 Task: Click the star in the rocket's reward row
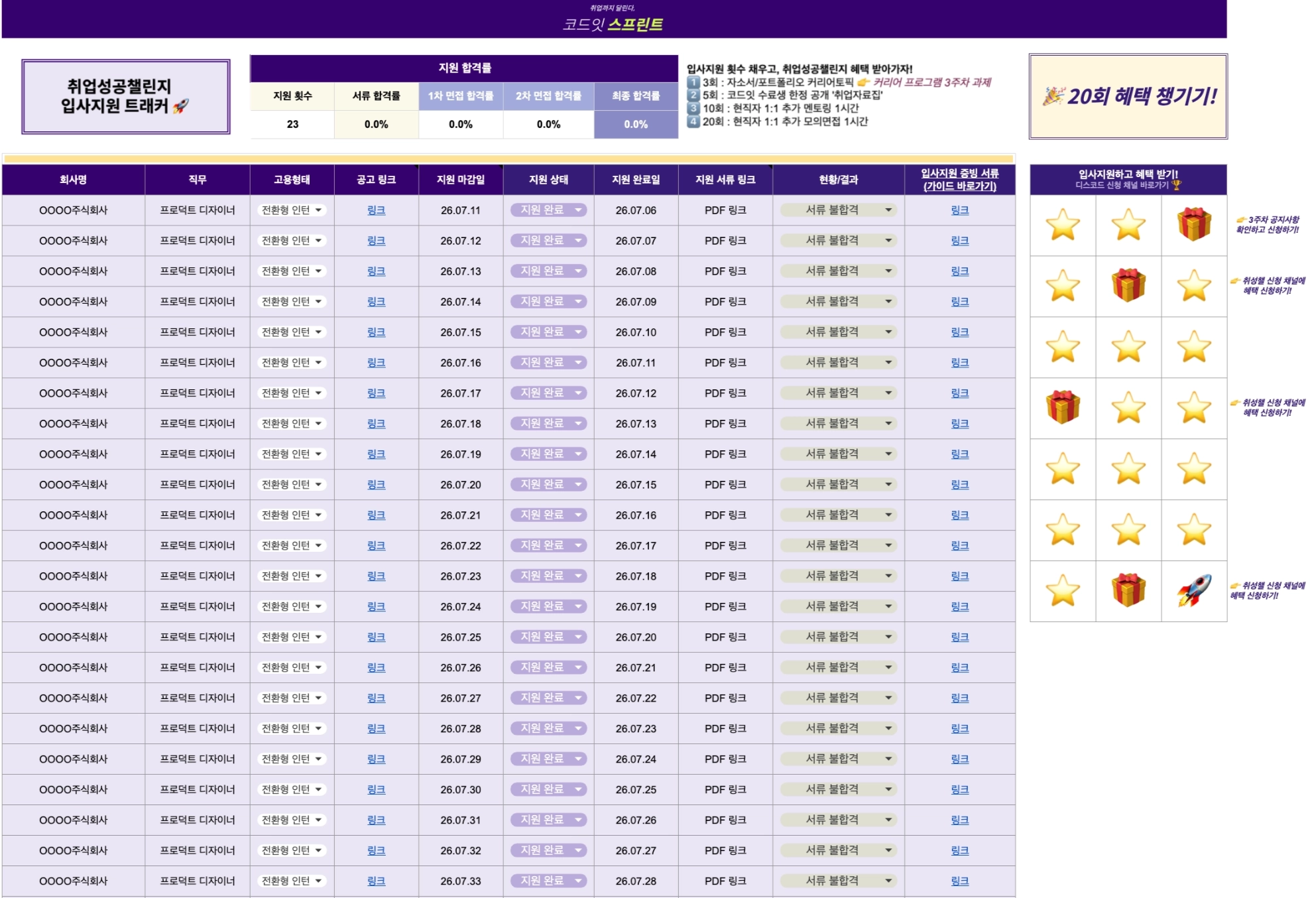click(x=1063, y=590)
